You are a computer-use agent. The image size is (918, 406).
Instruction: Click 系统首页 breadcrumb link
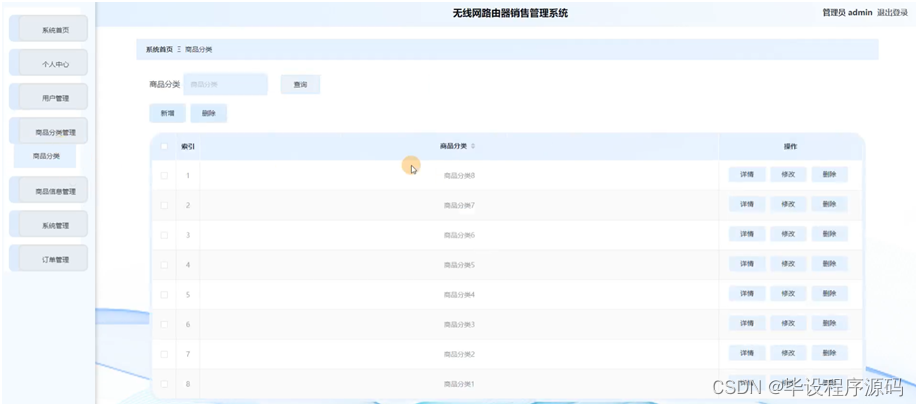159,50
